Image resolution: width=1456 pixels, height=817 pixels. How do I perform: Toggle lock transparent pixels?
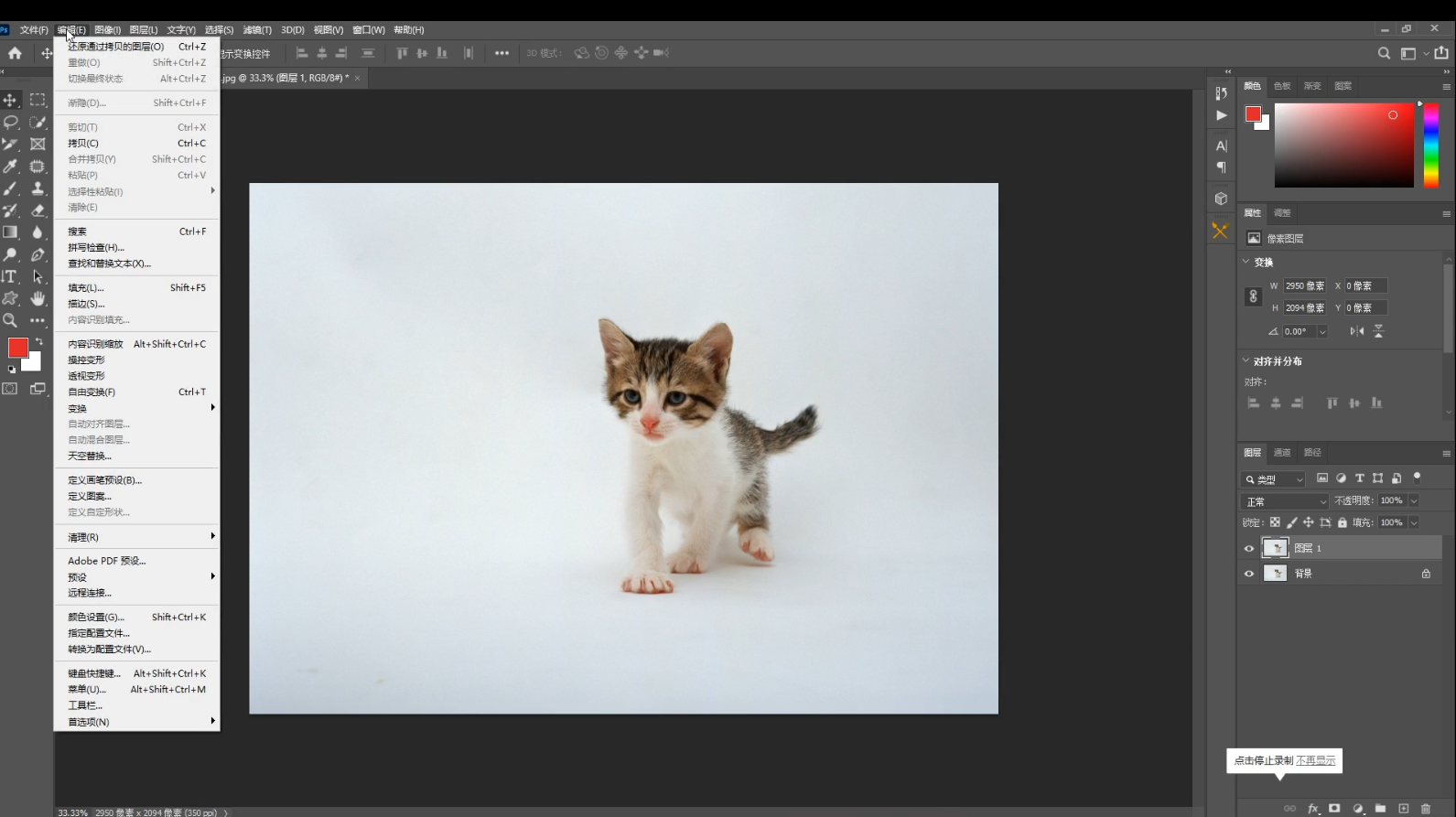point(1275,522)
